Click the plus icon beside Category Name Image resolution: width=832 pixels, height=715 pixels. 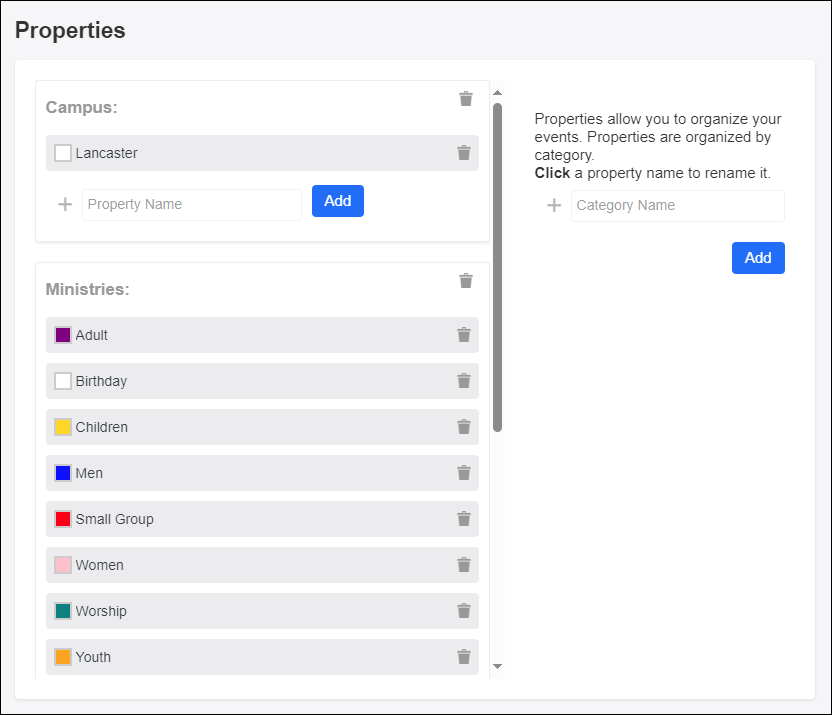[x=554, y=206]
